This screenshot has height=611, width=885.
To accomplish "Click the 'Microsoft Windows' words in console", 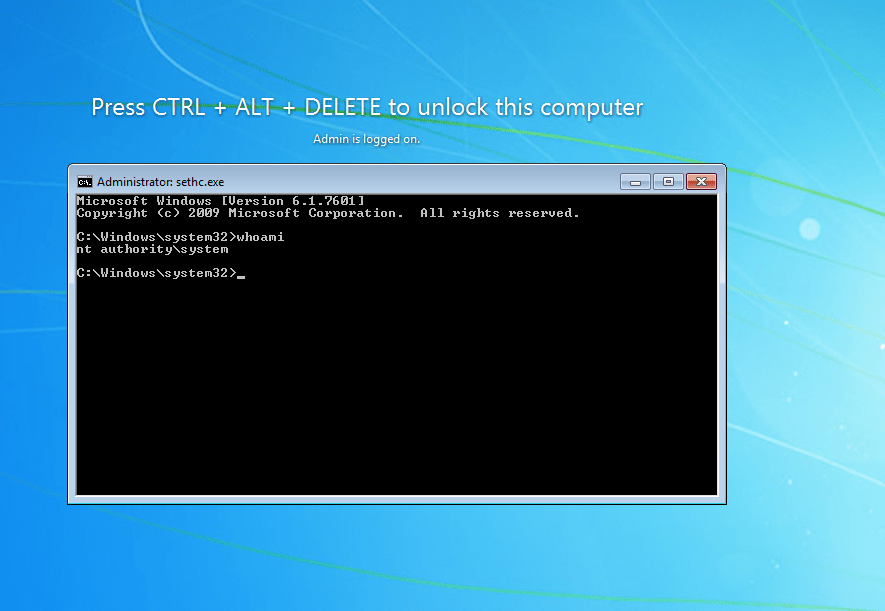I will tap(144, 201).
